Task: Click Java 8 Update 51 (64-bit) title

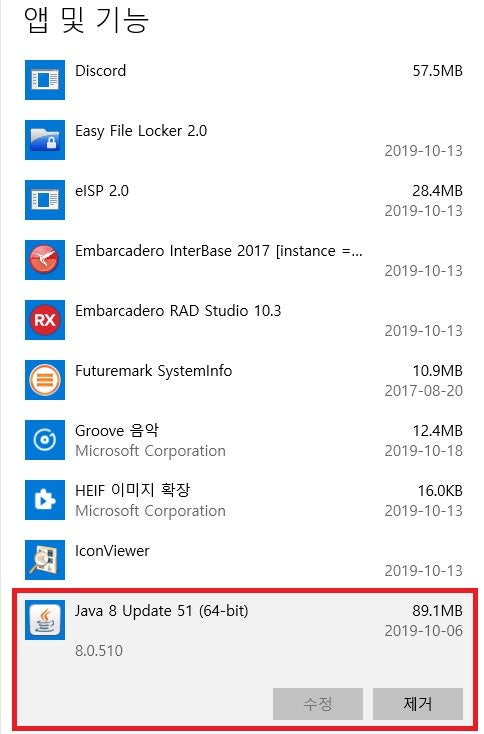Action: (x=161, y=610)
